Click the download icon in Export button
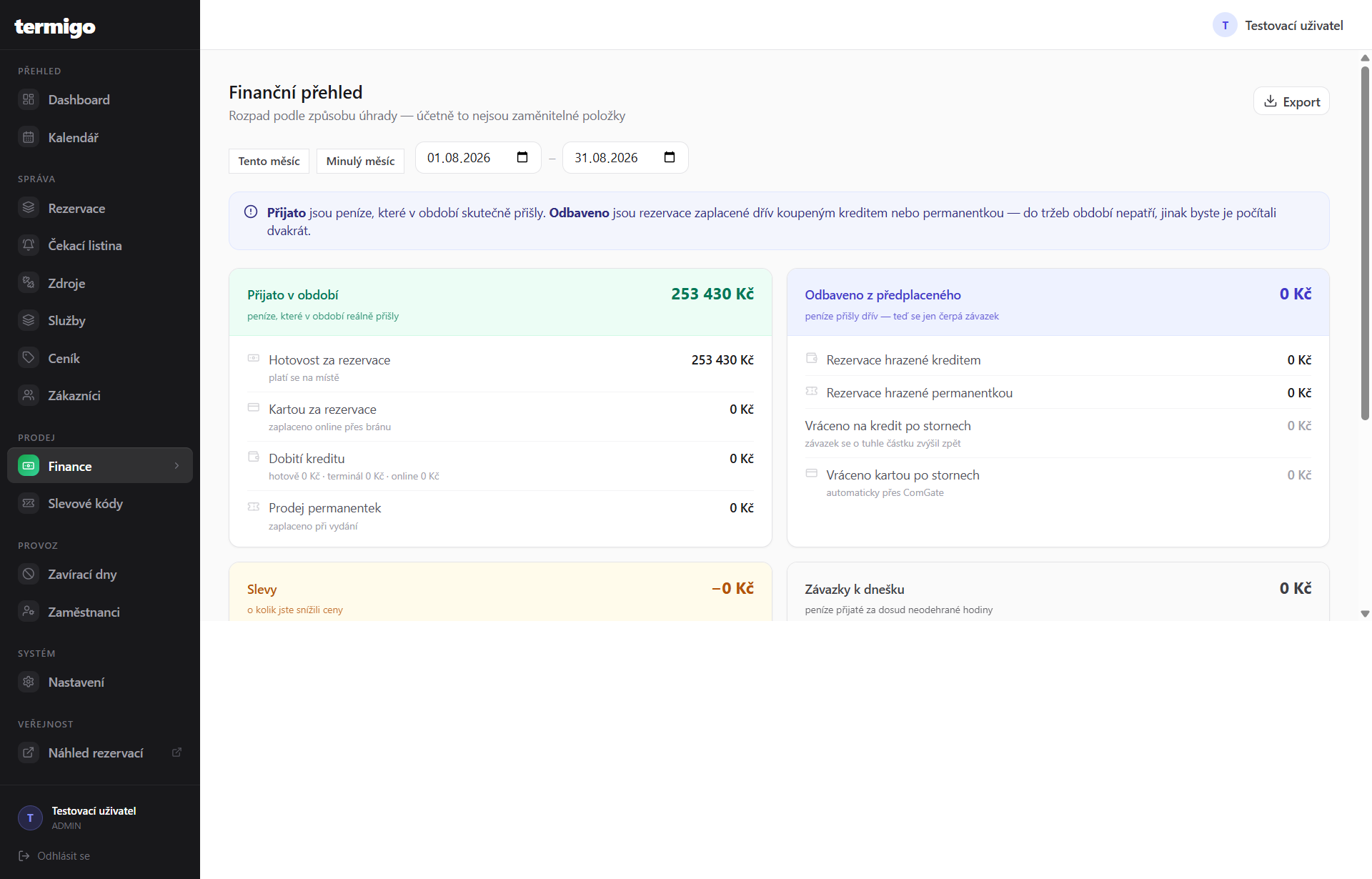Image resolution: width=1372 pixels, height=879 pixels. [1271, 101]
